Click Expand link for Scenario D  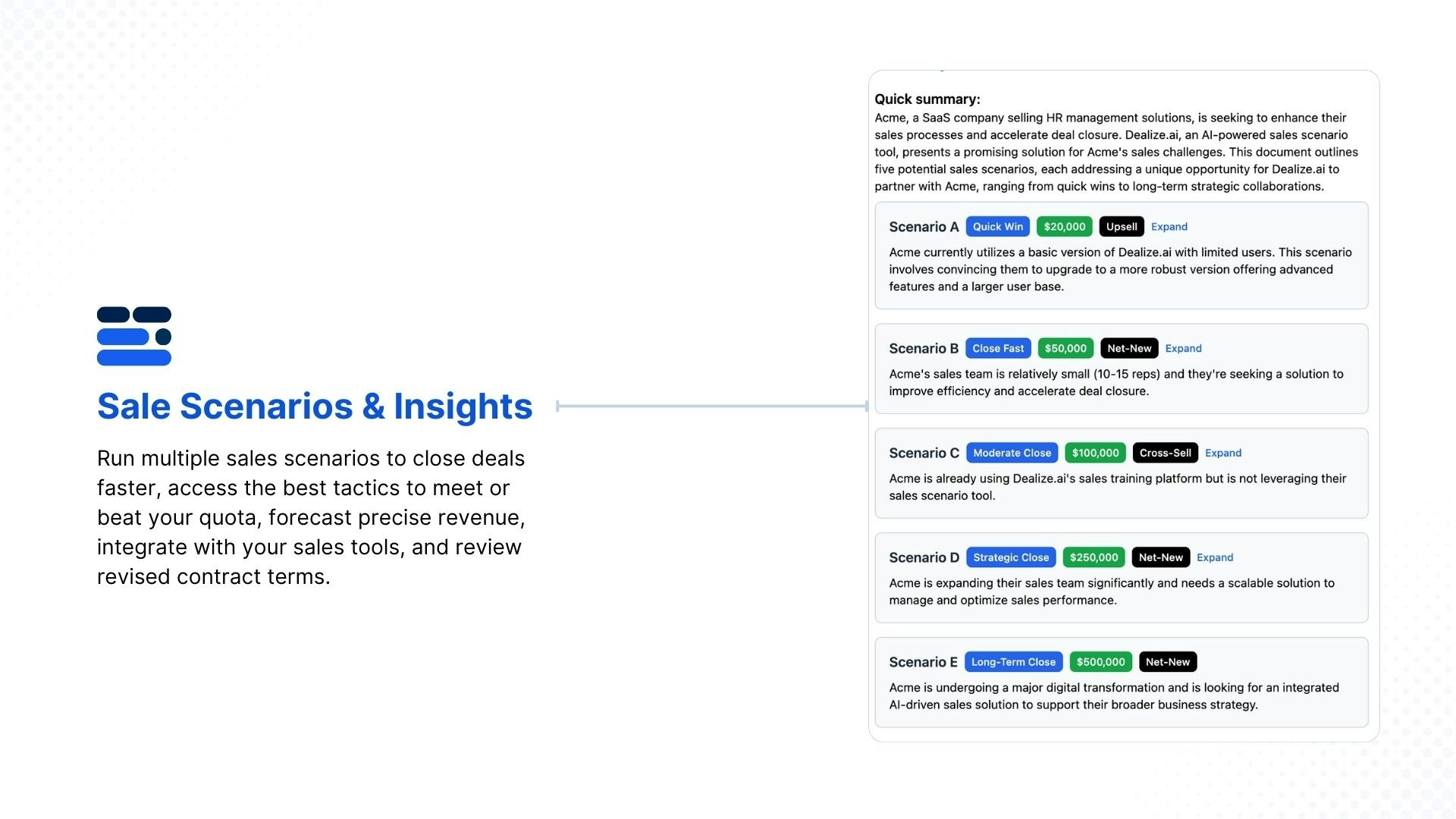[x=1215, y=557]
